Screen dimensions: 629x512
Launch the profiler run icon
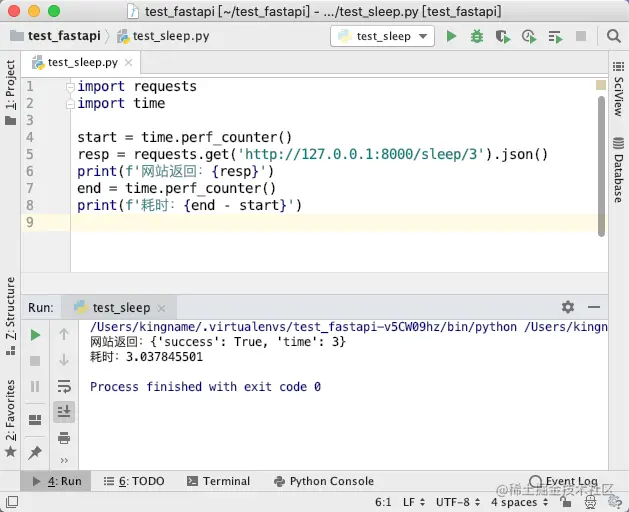[529, 37]
